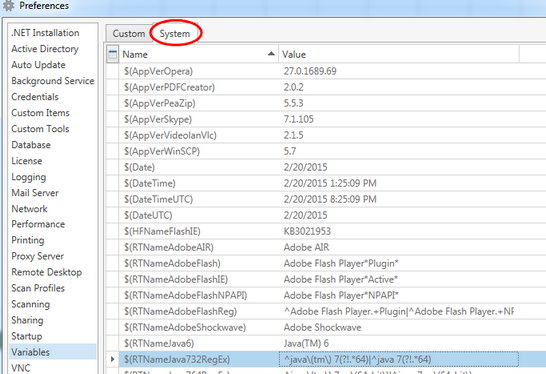The image size is (546, 374).
Task: Click the grid select-all corner icon
Action: pyautogui.click(x=112, y=54)
